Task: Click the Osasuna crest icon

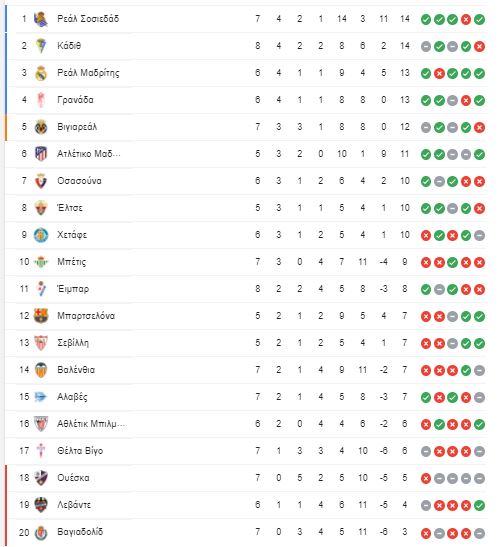Action: click(x=41, y=181)
